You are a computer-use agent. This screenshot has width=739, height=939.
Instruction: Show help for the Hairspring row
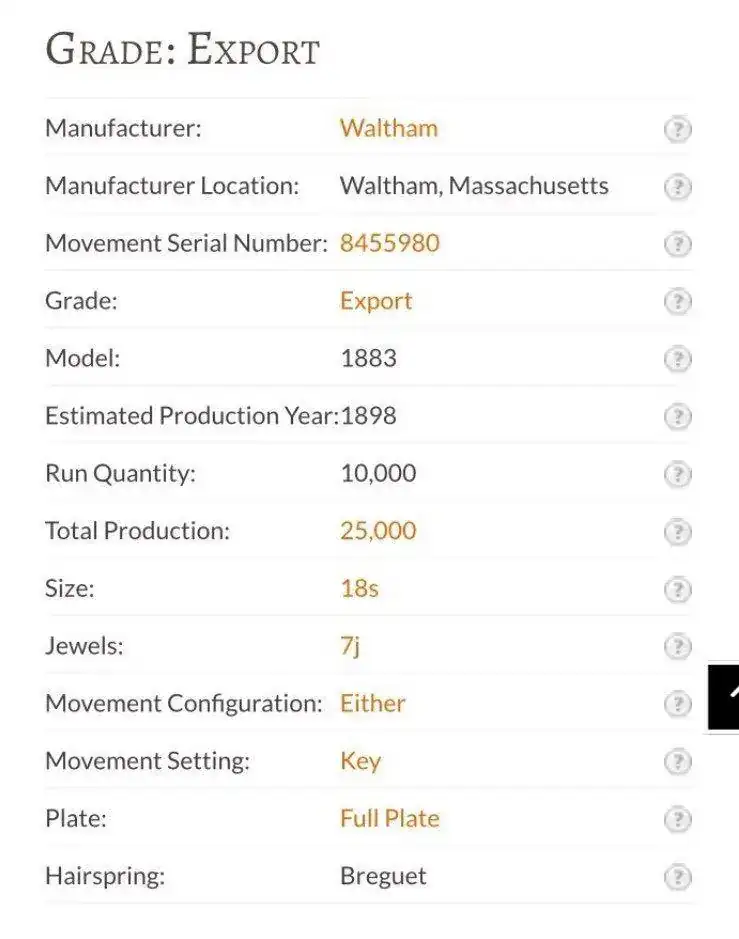[x=678, y=877]
